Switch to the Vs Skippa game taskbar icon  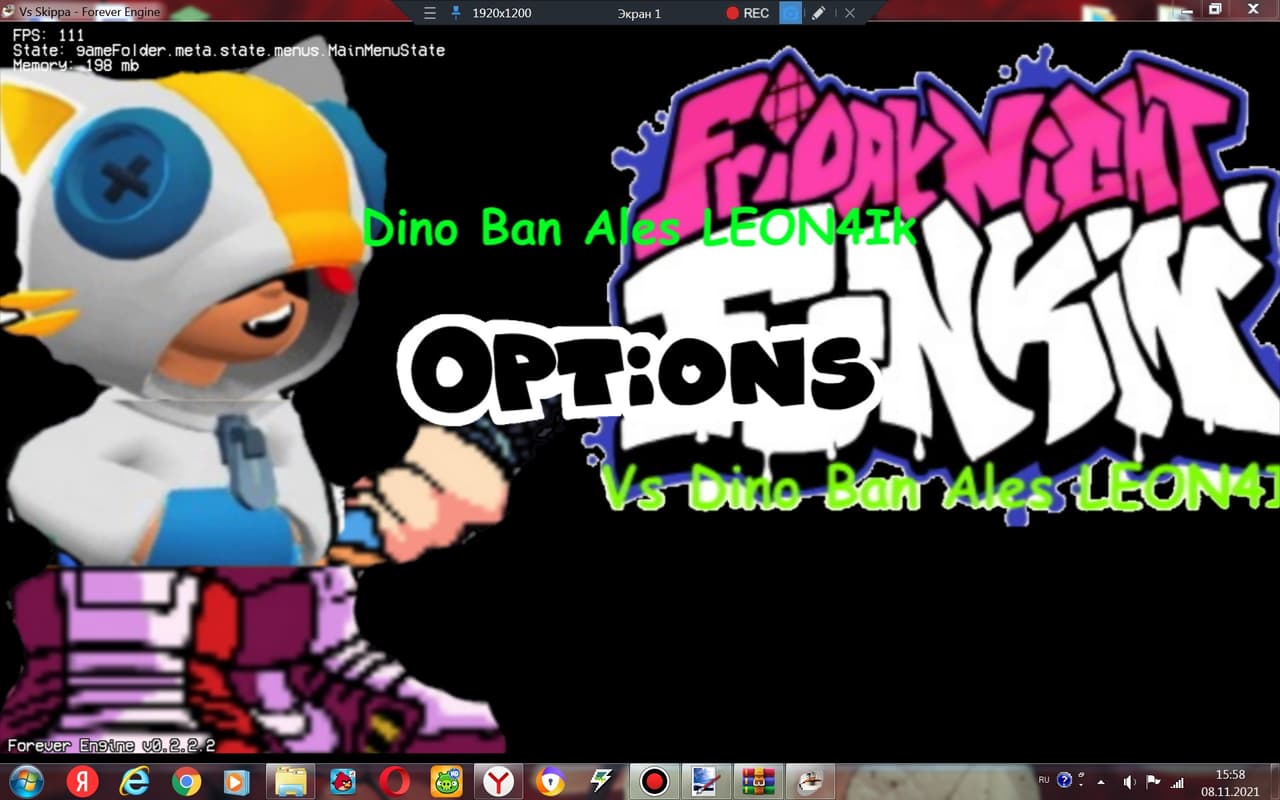pyautogui.click(x=810, y=781)
